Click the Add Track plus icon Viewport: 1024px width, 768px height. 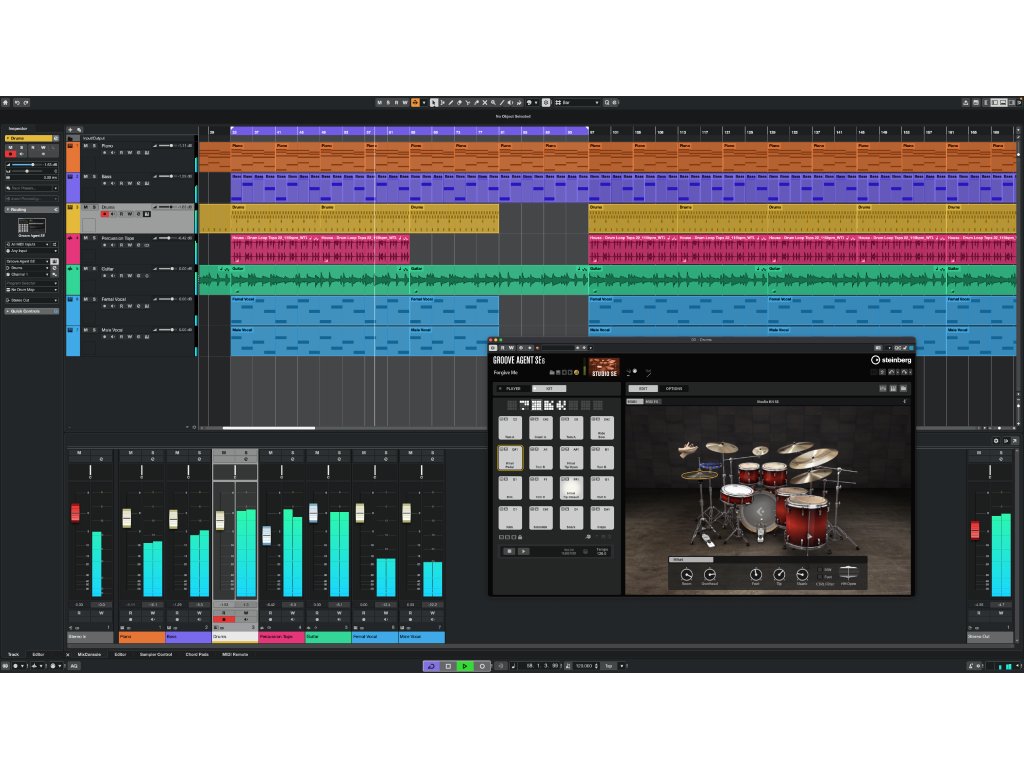pos(70,129)
